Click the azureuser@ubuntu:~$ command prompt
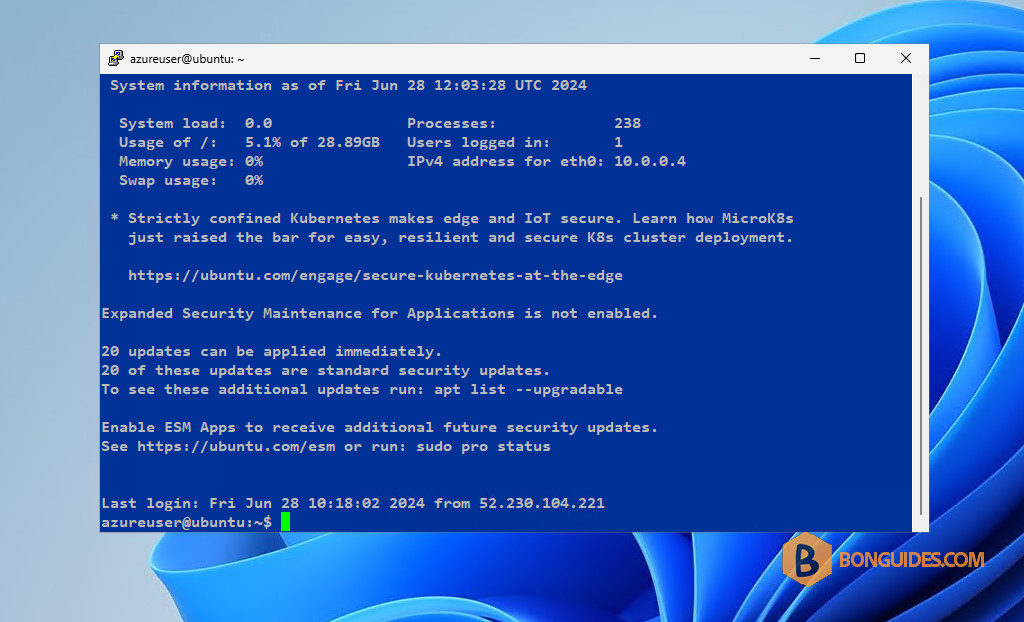This screenshot has height=622, width=1024. (x=186, y=522)
